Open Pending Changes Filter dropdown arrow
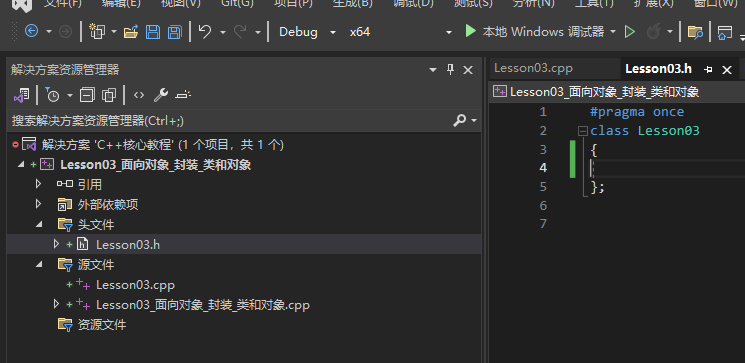 coord(70,96)
